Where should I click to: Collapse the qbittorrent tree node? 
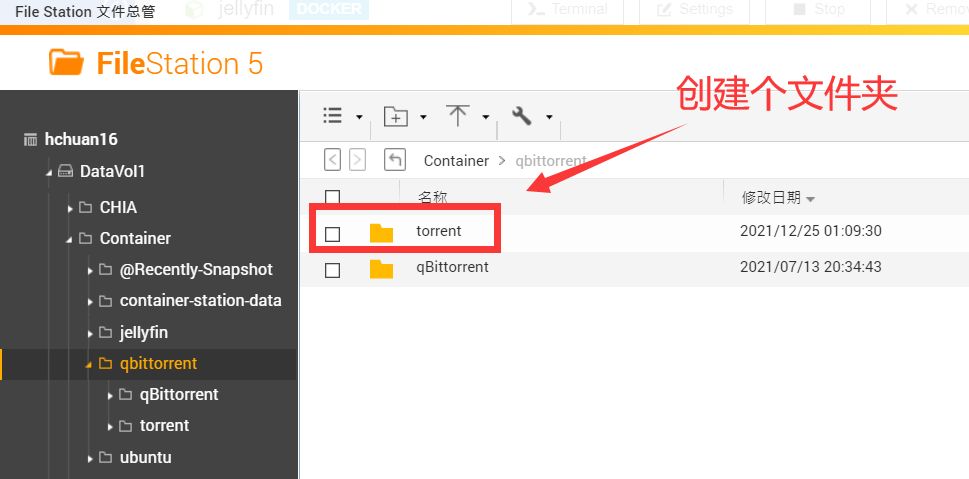tap(89, 365)
